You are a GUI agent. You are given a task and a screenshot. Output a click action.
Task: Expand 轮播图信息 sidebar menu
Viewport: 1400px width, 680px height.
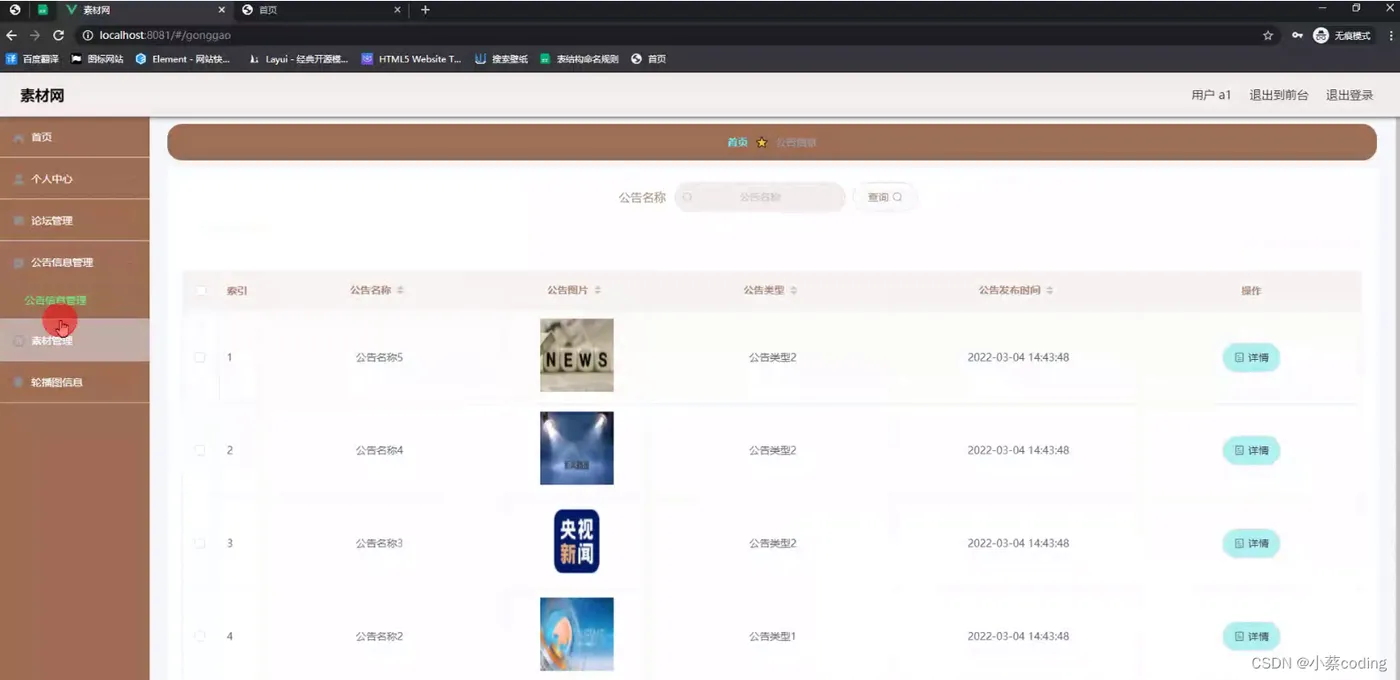[x=74, y=382]
